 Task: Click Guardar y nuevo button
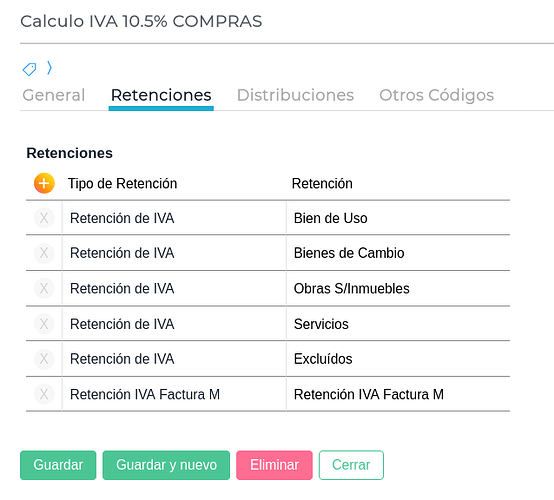point(166,465)
